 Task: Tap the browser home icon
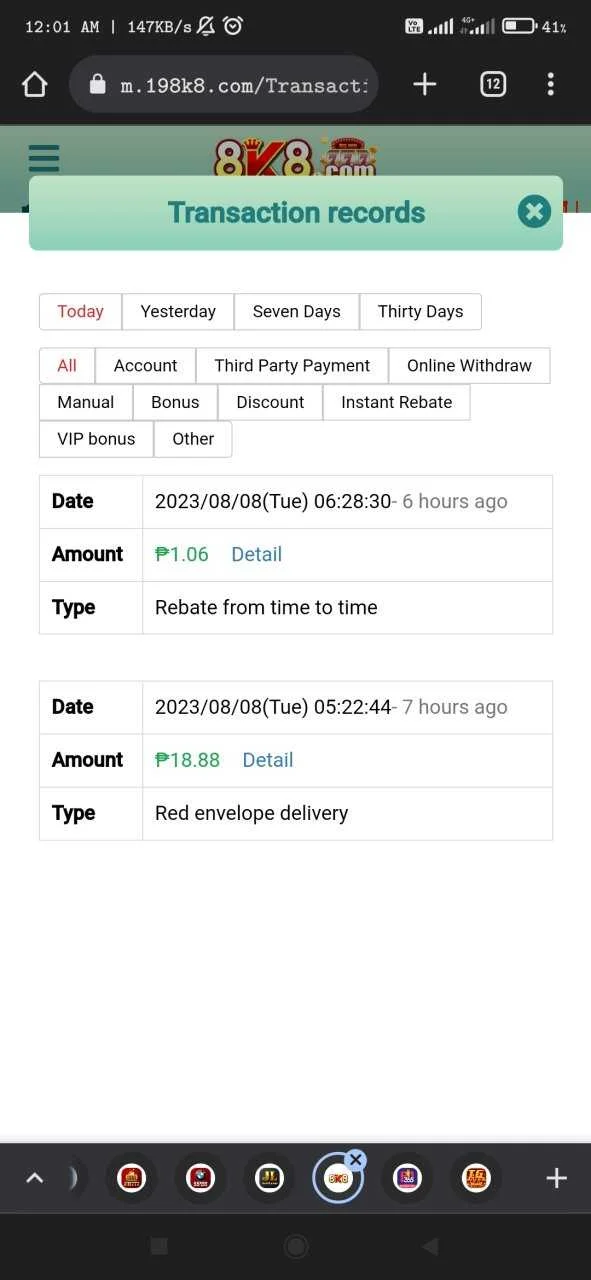35,84
